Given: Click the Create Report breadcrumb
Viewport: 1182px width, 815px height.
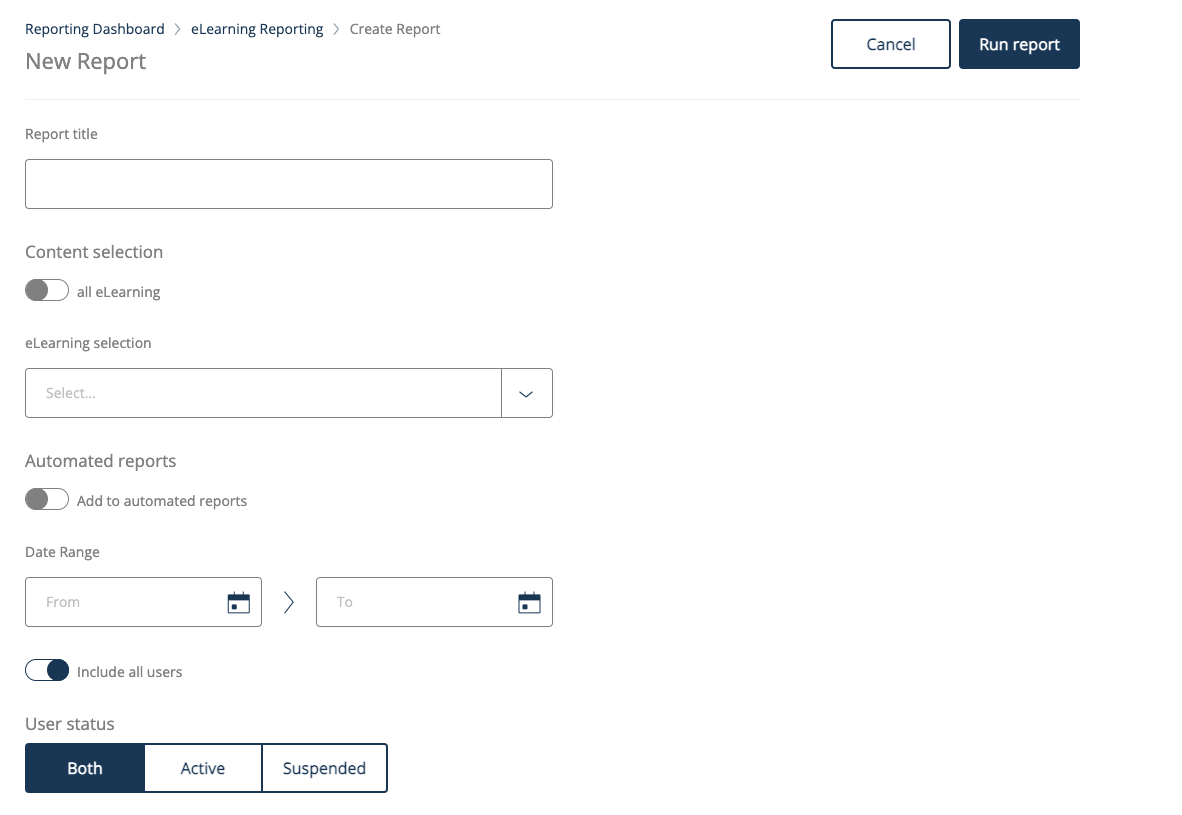Looking at the screenshot, I should [x=395, y=30].
